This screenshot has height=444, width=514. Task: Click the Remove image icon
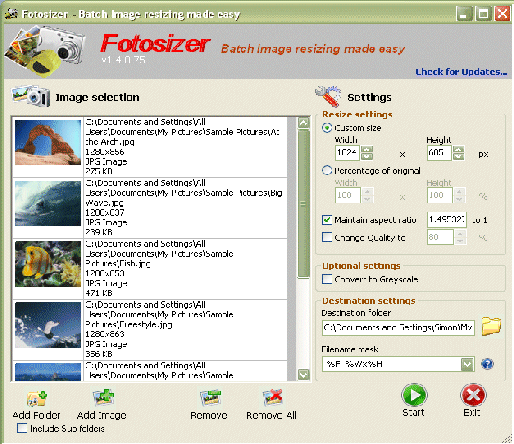tap(210, 398)
